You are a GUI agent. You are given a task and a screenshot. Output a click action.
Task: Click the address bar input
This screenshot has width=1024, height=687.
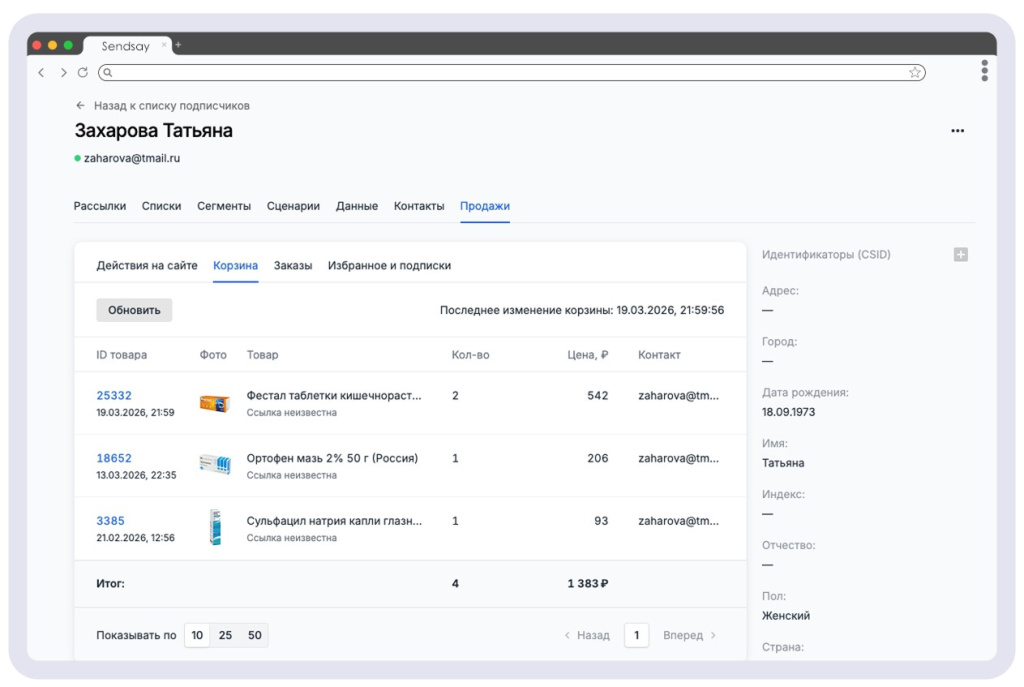[511, 72]
